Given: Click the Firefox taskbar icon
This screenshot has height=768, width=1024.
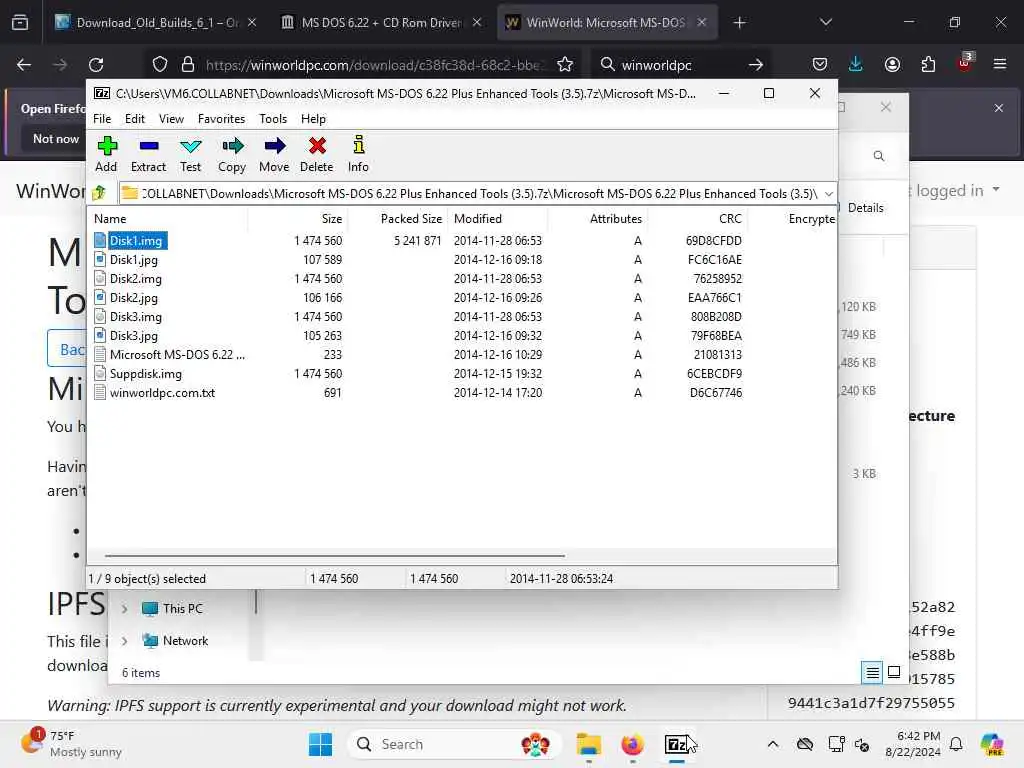Looking at the screenshot, I should pyautogui.click(x=632, y=744).
